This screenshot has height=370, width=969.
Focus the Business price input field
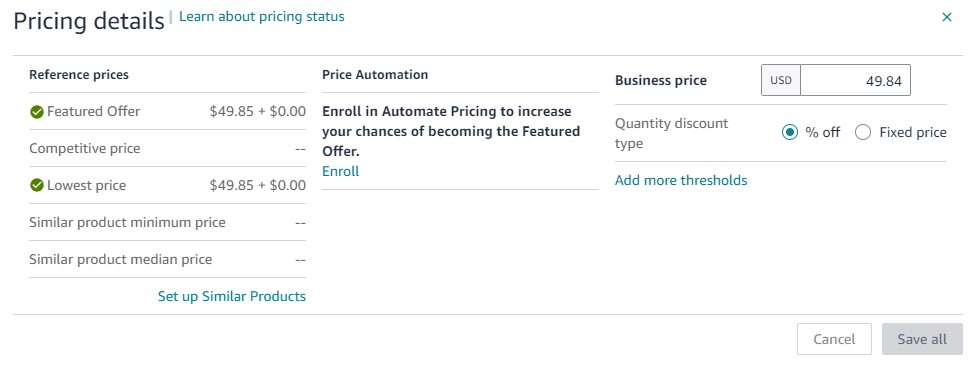coord(855,81)
